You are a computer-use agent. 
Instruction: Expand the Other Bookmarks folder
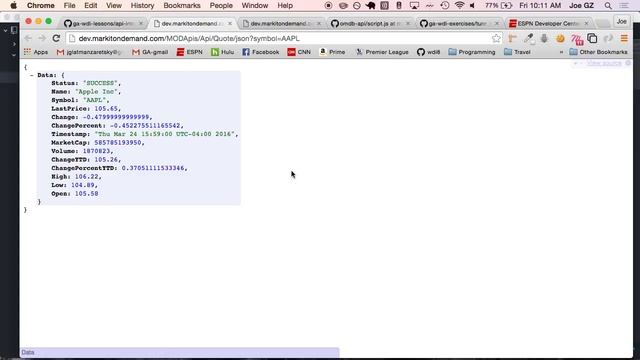coord(598,52)
